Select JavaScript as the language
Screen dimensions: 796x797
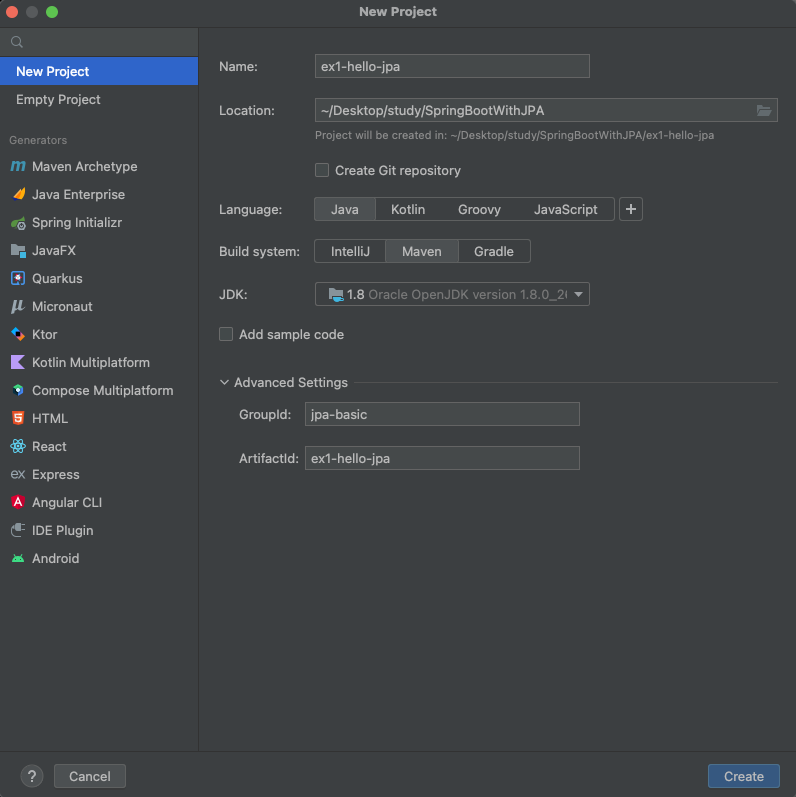point(565,209)
